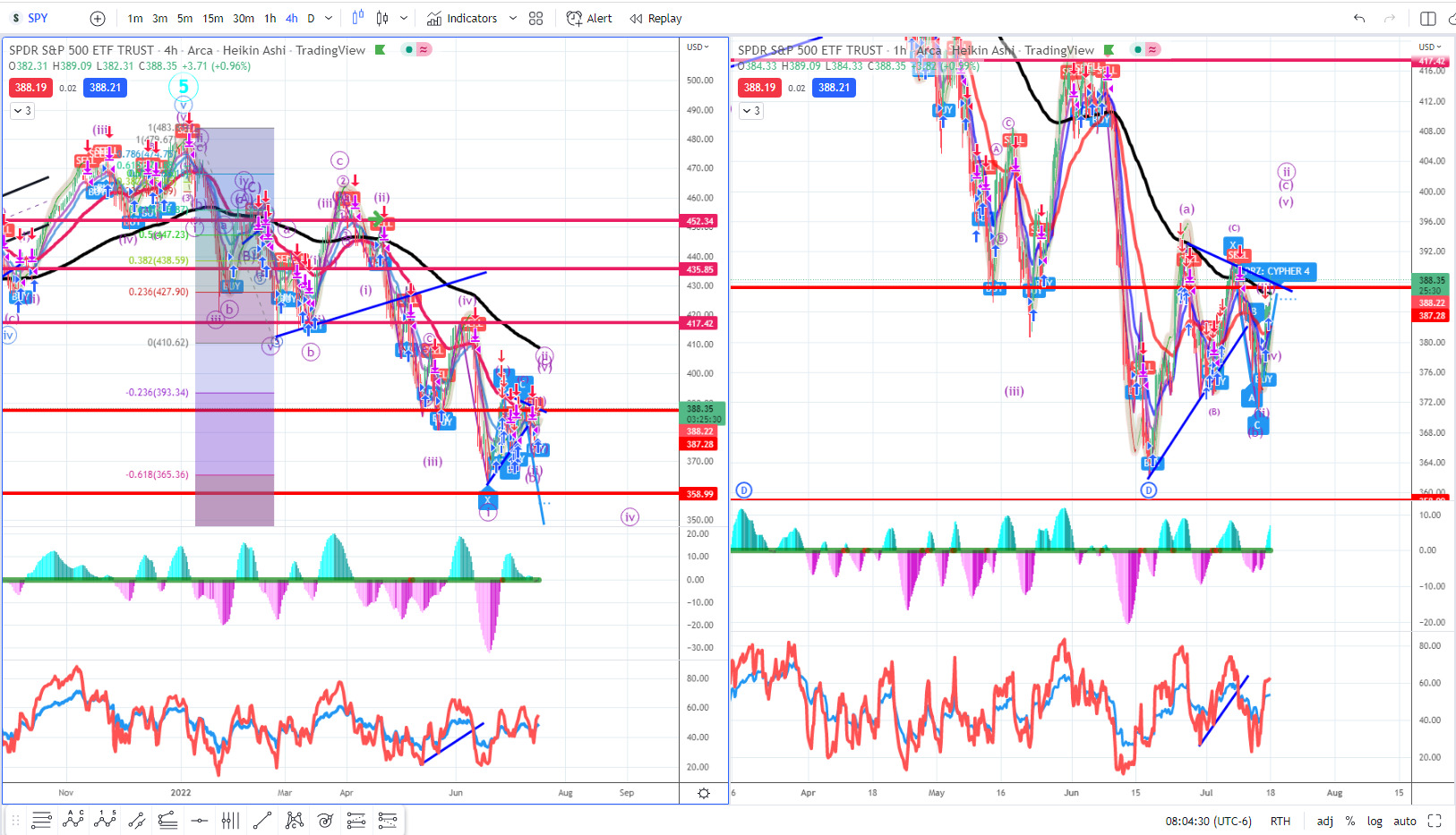The image size is (1456, 835).
Task: Click the XABCD CYPHER 4 pattern label
Action: click(x=1279, y=271)
